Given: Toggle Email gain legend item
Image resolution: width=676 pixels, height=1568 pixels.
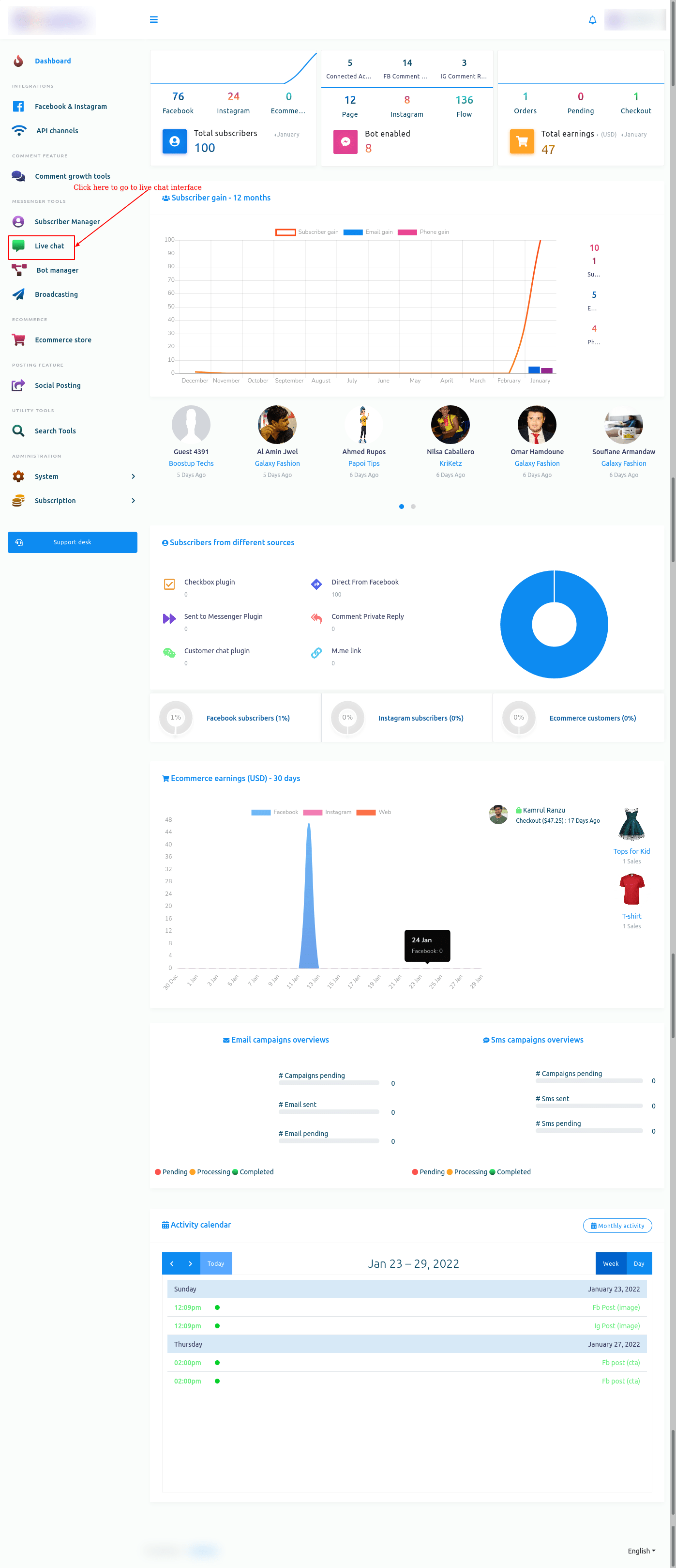Looking at the screenshot, I should pos(368,232).
